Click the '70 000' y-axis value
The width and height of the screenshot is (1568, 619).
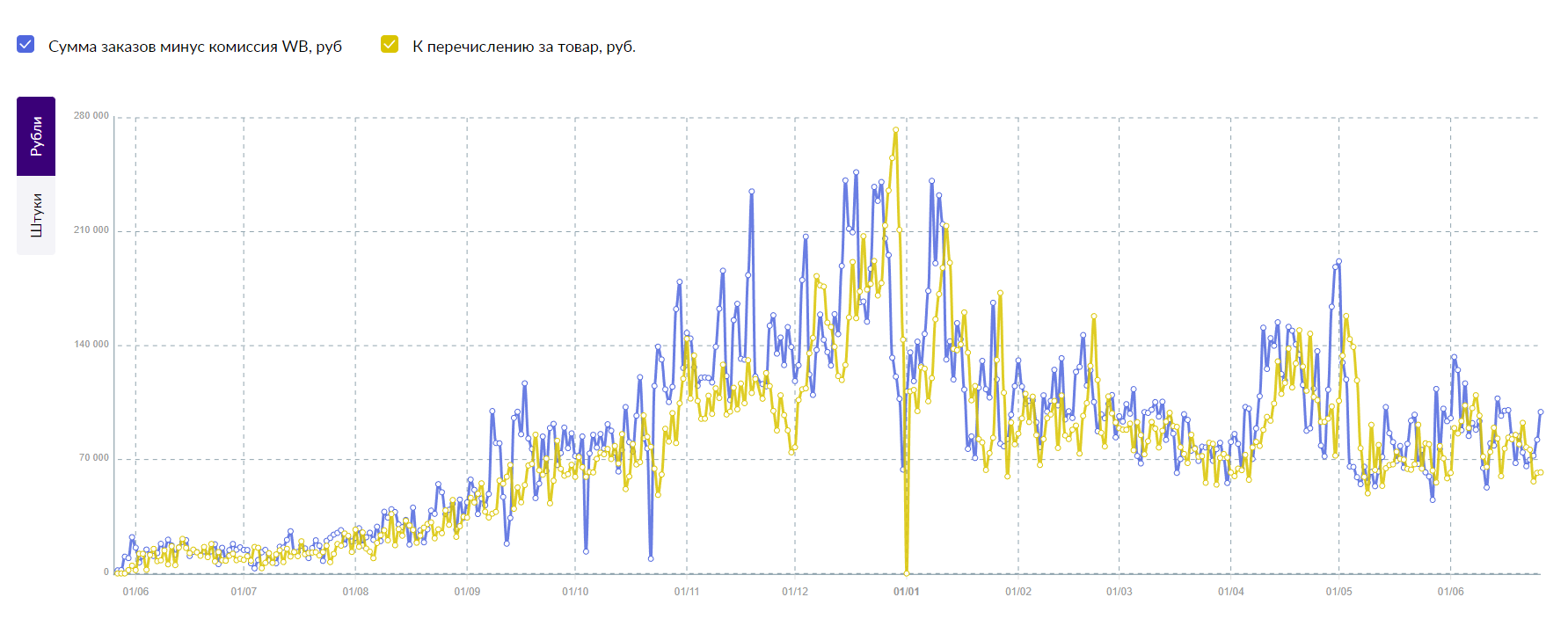coord(94,458)
